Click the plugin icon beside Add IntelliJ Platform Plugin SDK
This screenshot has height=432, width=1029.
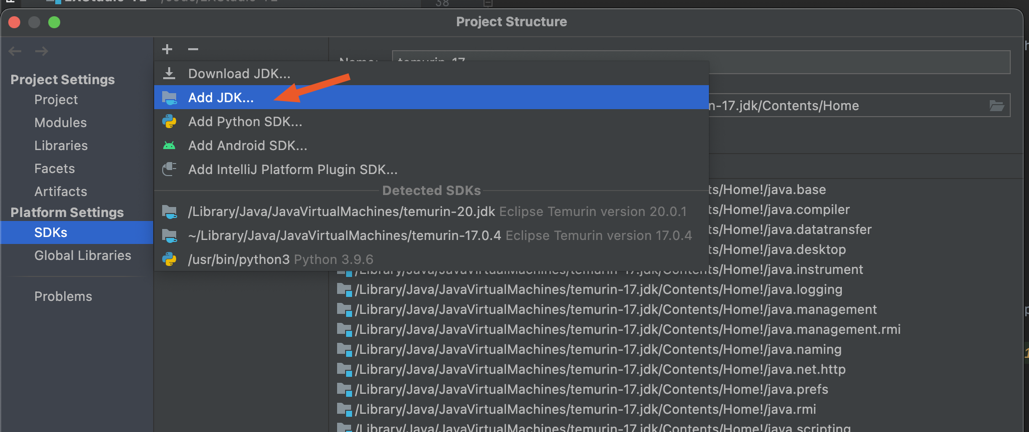(x=169, y=169)
